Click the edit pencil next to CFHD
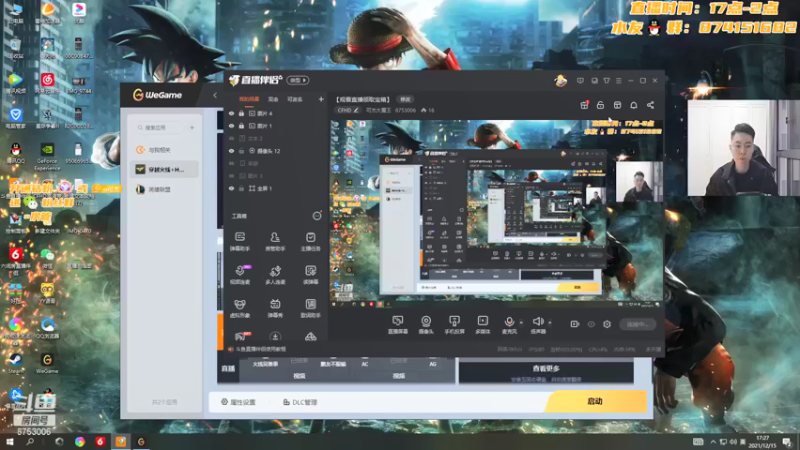This screenshot has width=800, height=450. [356, 110]
